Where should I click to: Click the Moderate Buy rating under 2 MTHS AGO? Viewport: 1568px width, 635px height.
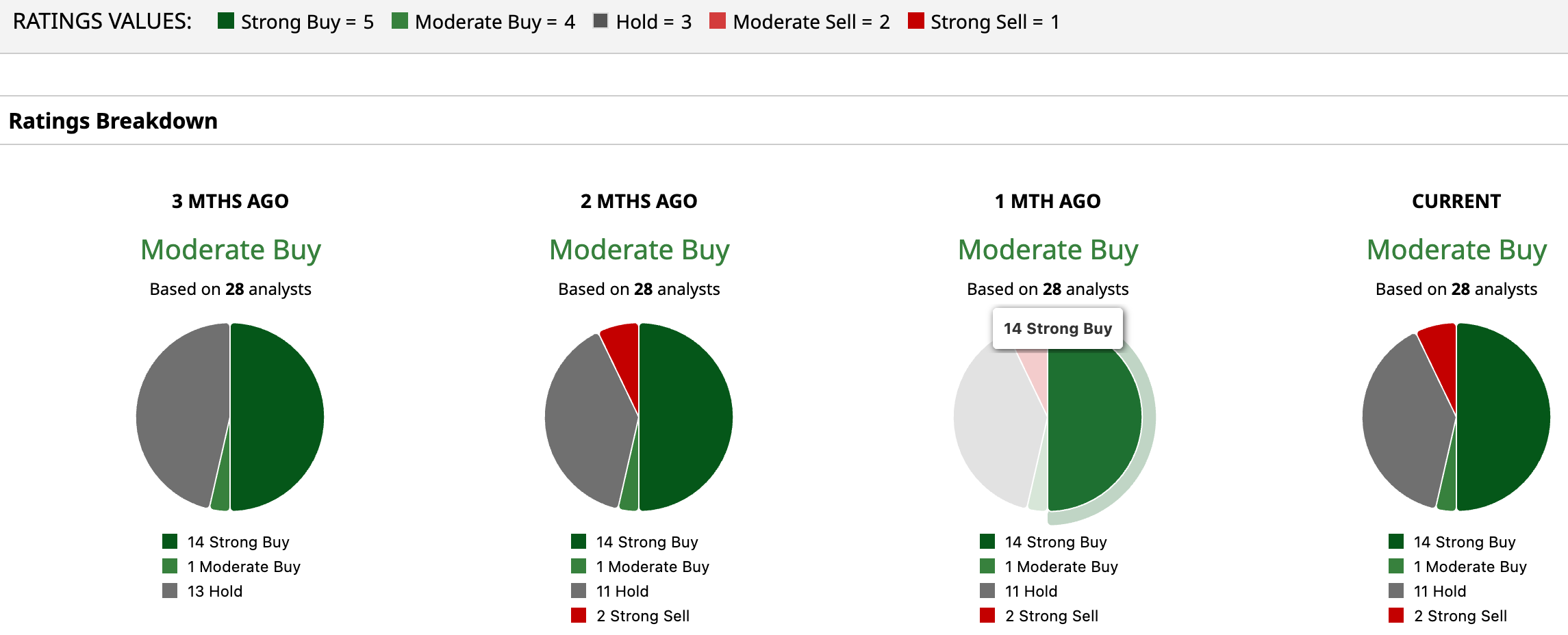(x=639, y=250)
